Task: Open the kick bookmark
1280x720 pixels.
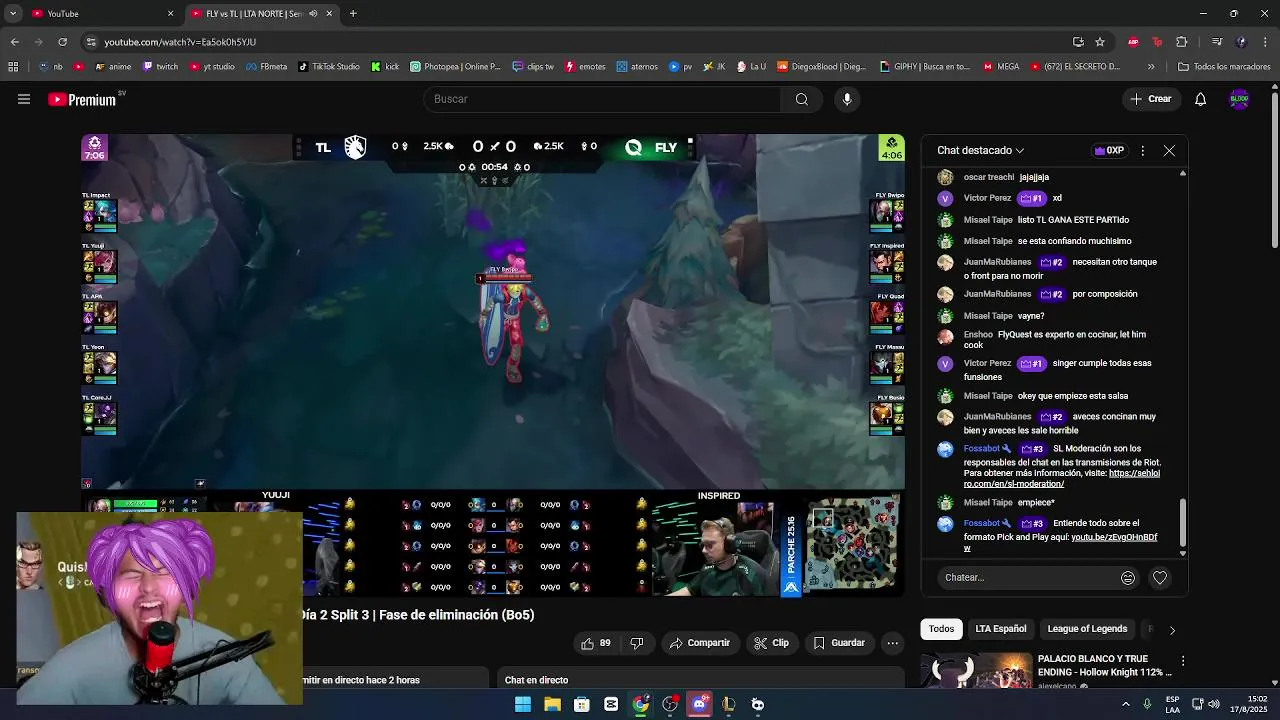Action: [385, 67]
